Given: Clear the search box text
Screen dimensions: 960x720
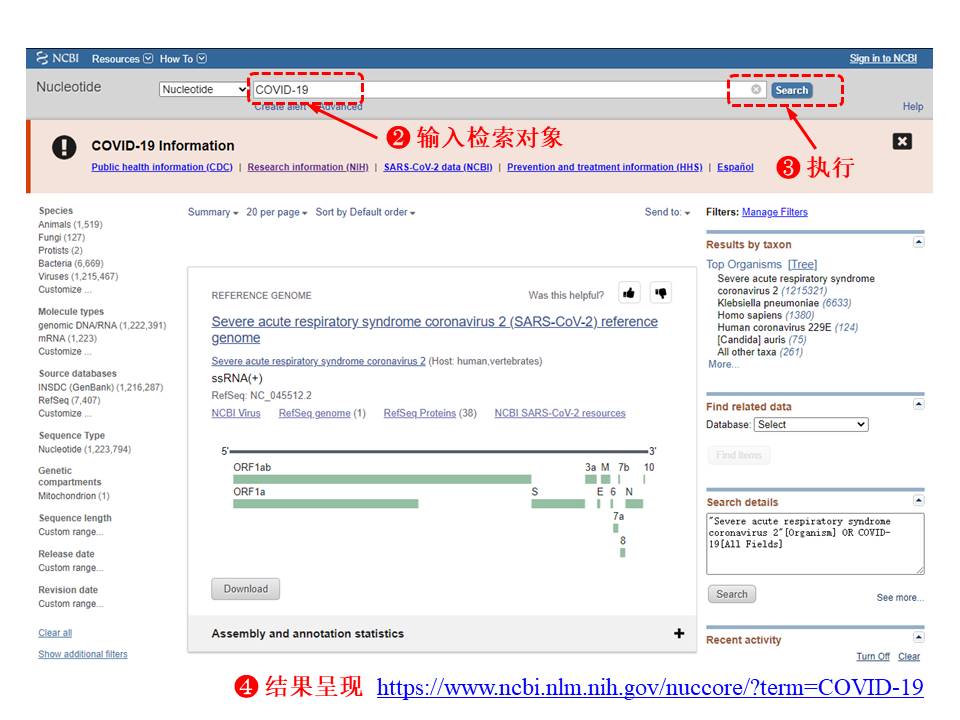Looking at the screenshot, I should tap(756, 90).
